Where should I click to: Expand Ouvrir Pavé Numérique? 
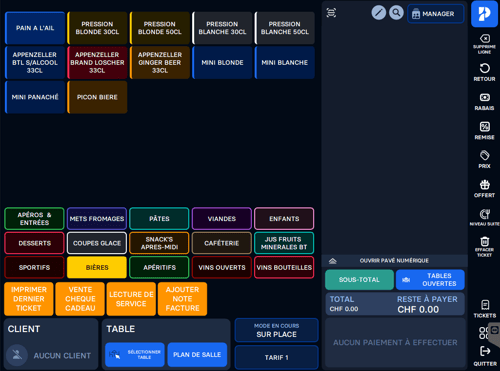coord(395,261)
